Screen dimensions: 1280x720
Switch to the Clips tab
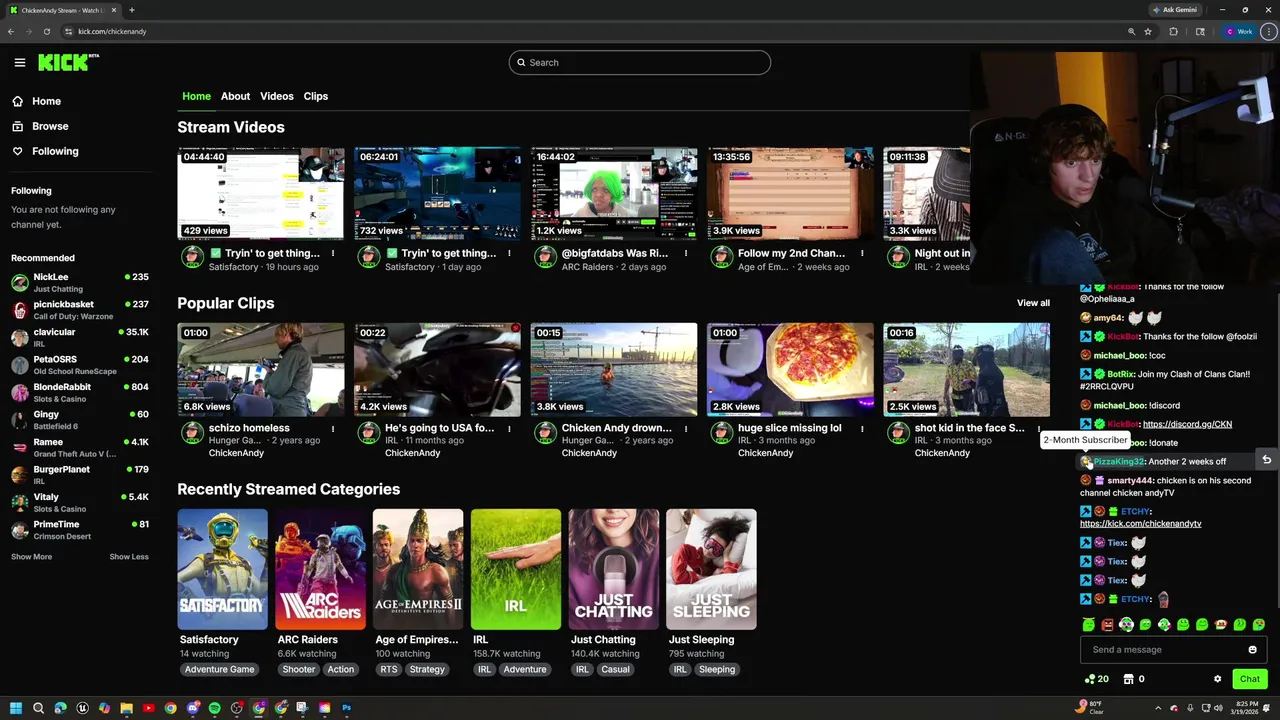(x=316, y=96)
